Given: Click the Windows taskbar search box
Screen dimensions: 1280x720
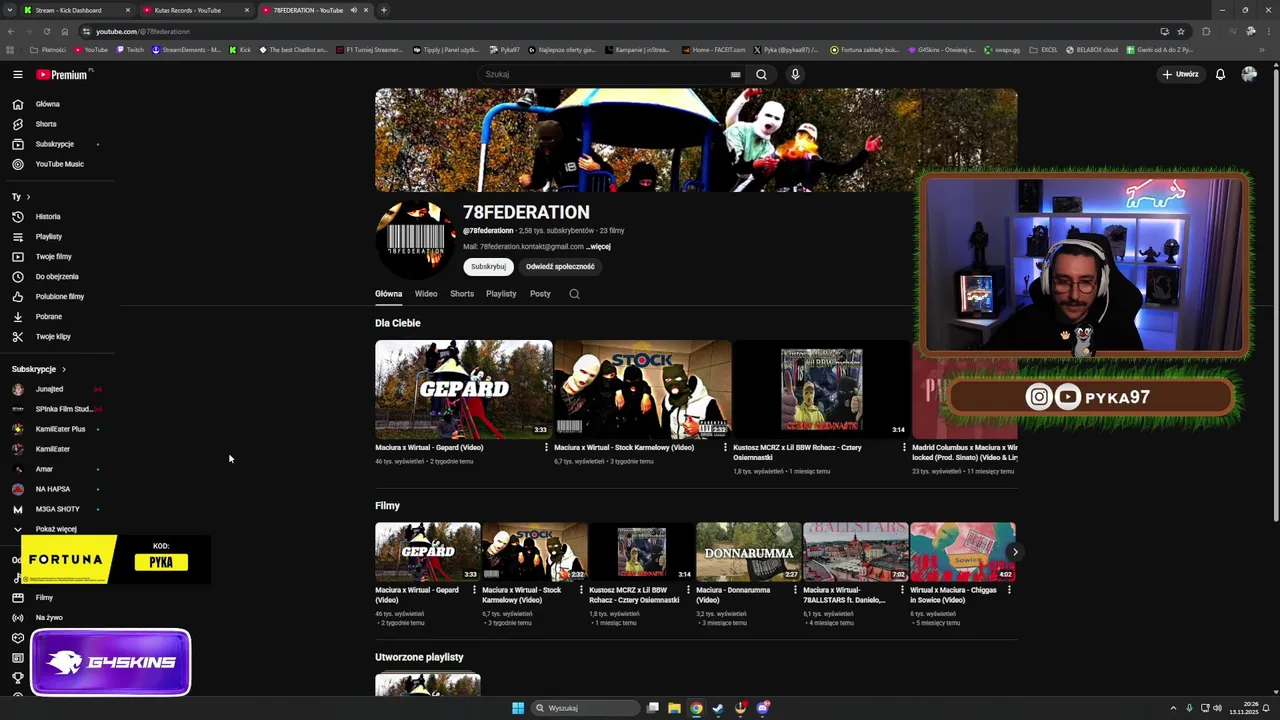Looking at the screenshot, I should tap(584, 708).
